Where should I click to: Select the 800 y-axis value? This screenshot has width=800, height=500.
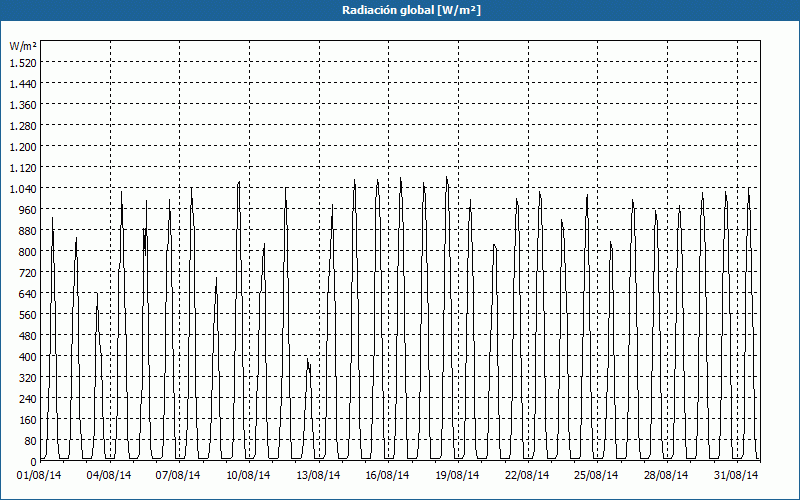click(x=28, y=252)
